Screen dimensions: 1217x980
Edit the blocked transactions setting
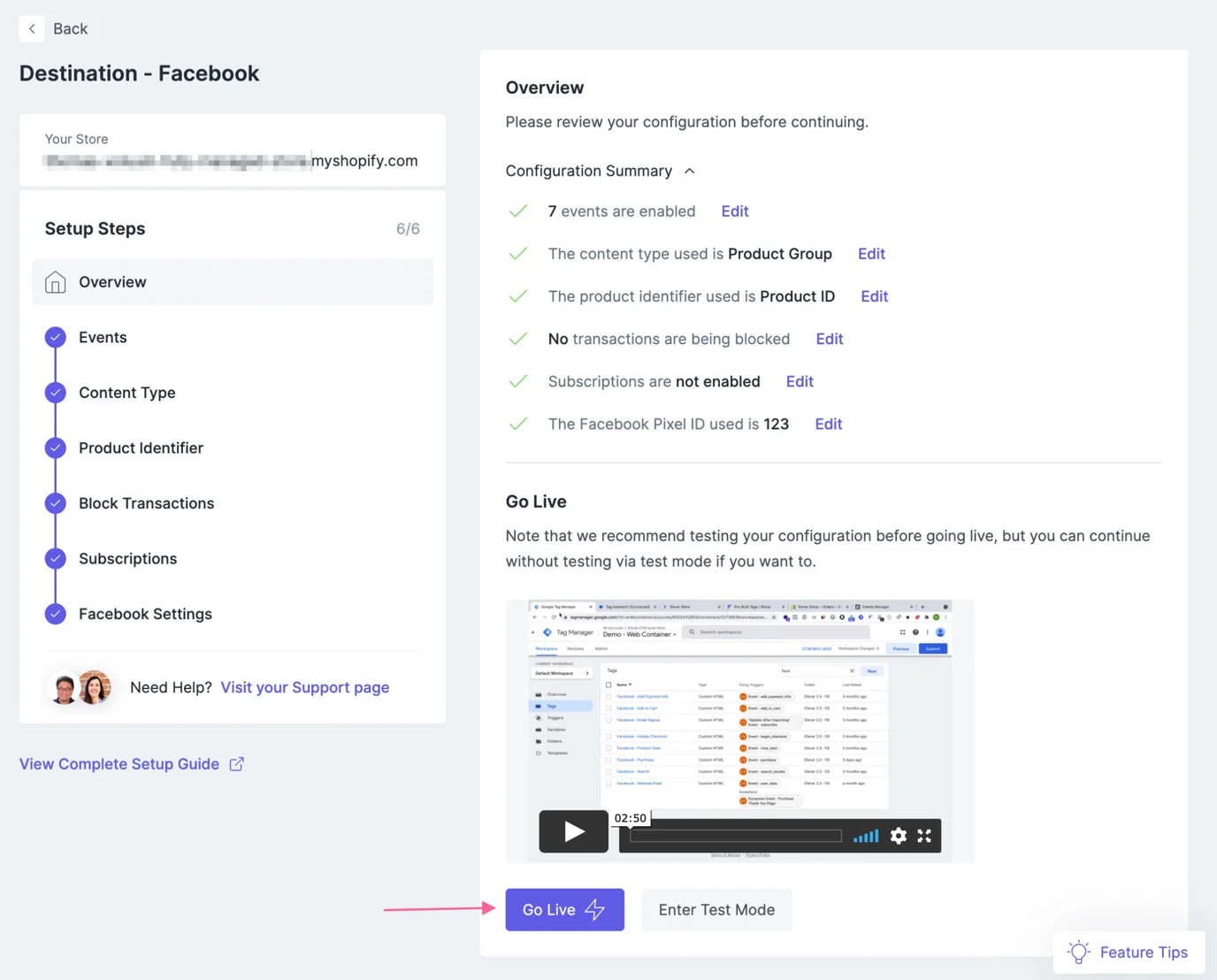830,339
